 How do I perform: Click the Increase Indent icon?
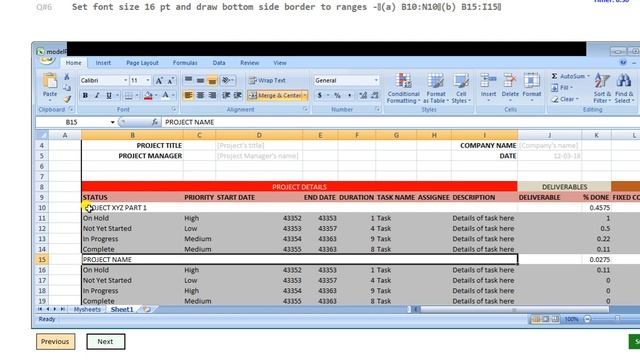(238, 96)
